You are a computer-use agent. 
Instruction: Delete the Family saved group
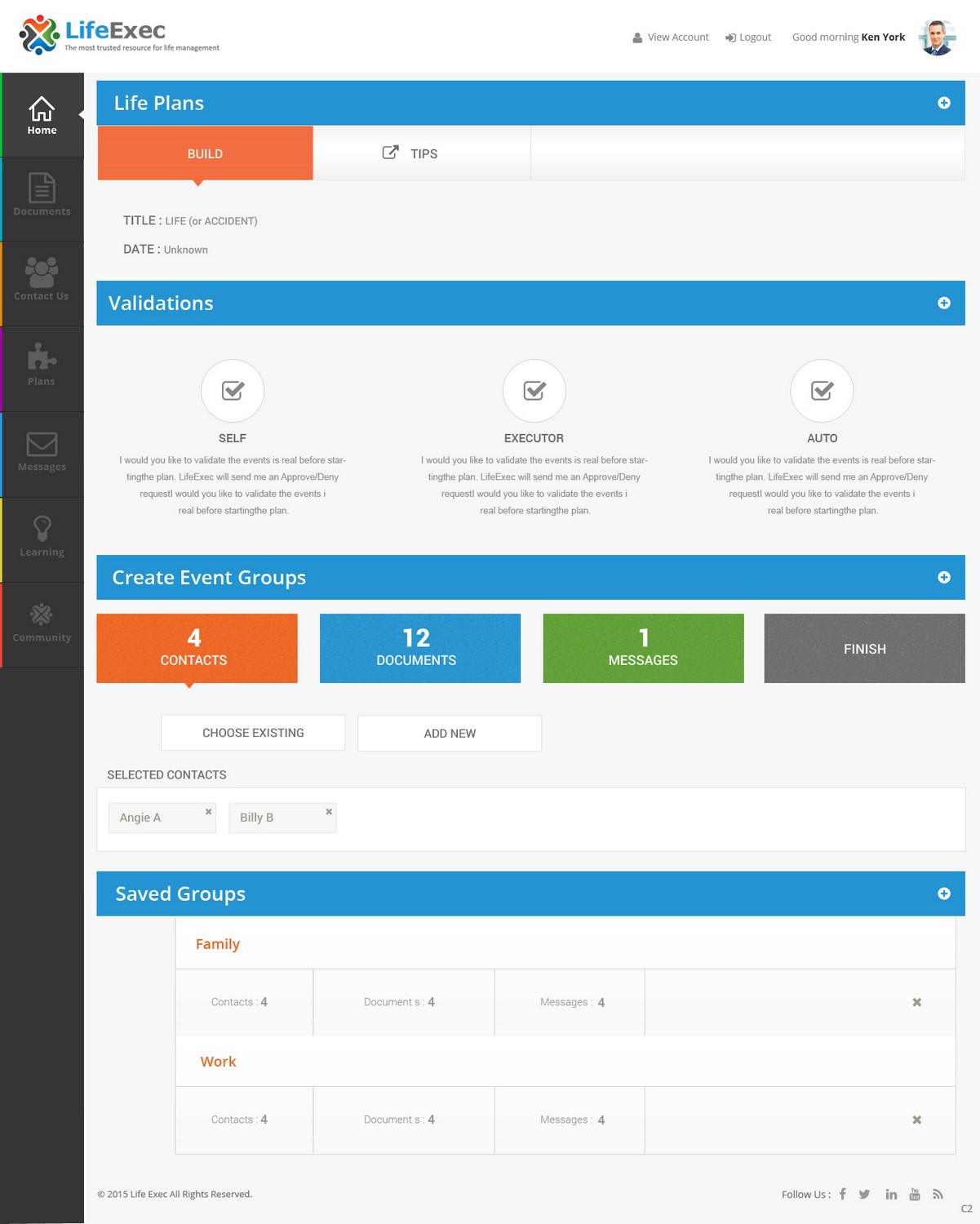coord(916,1002)
